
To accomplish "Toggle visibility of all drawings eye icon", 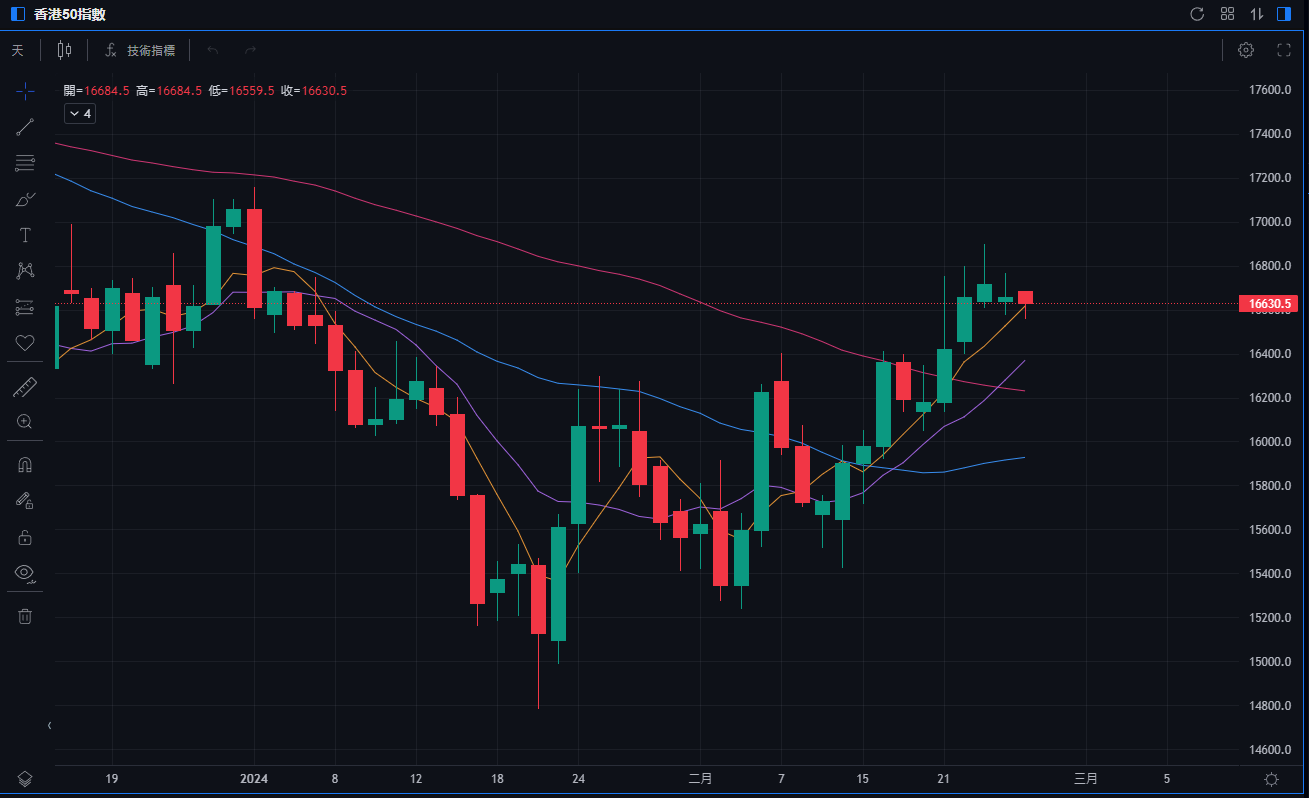I will point(25,573).
